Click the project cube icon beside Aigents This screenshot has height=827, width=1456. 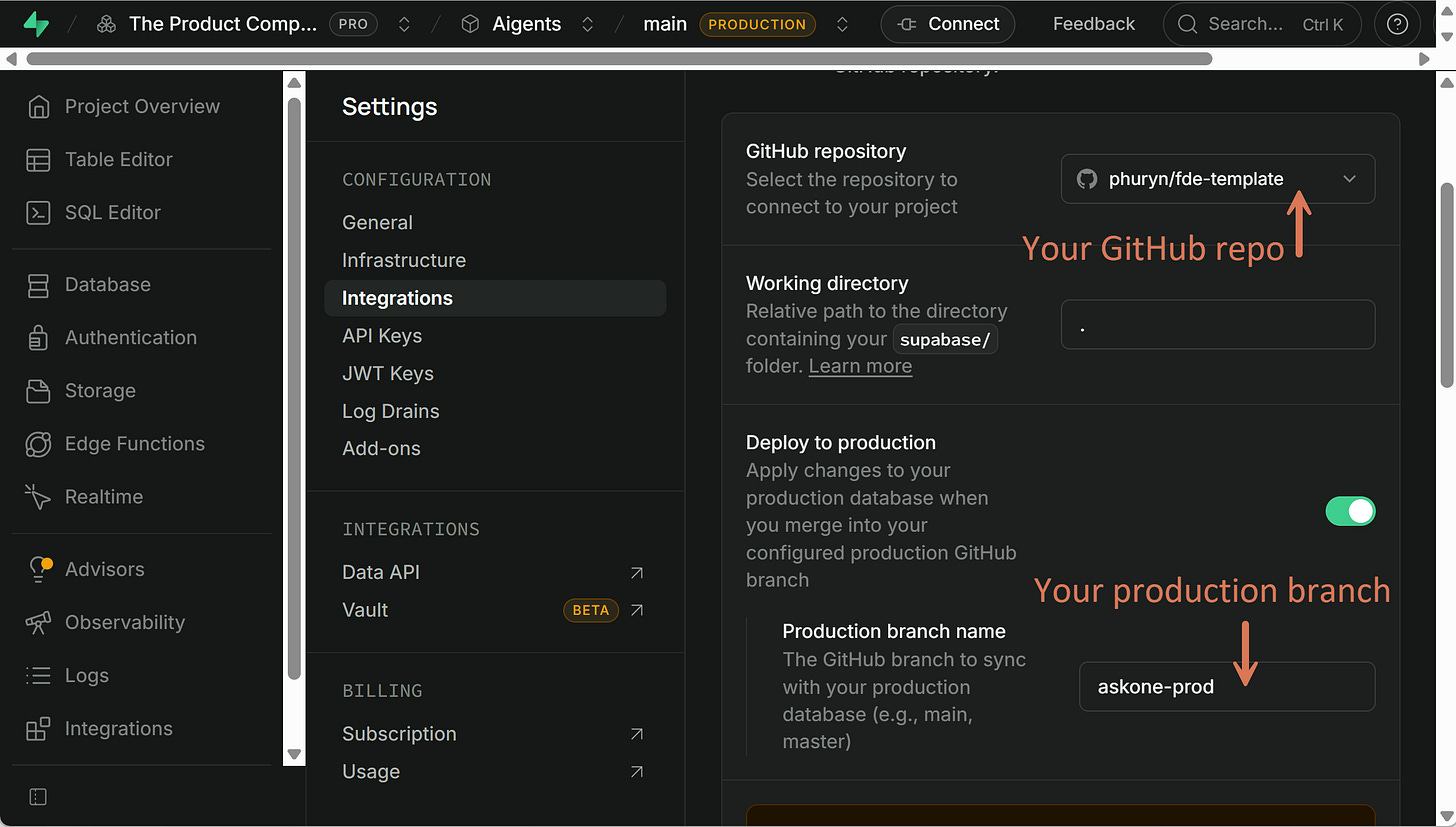pos(470,24)
